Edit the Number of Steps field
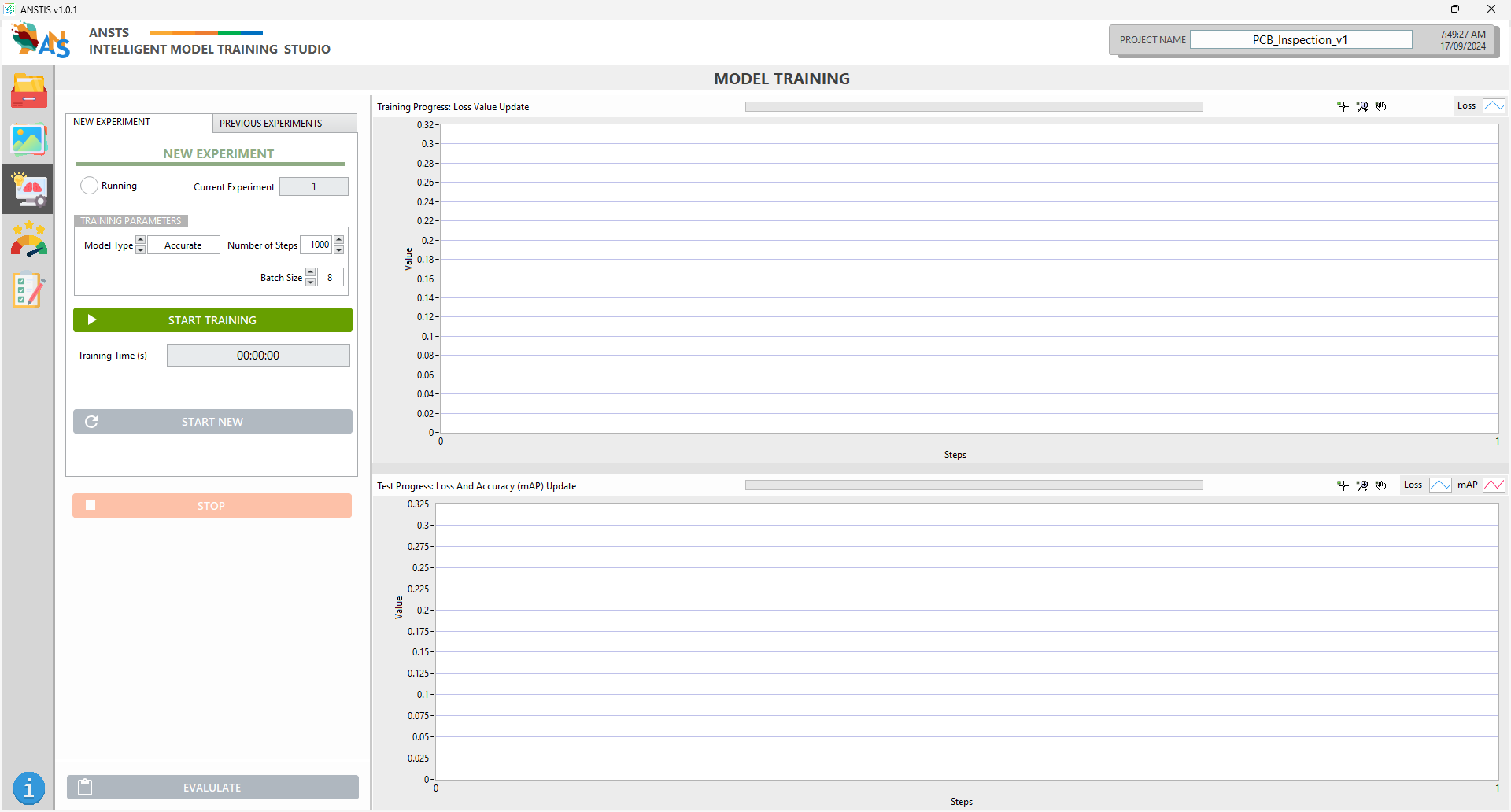The height and width of the screenshot is (812, 1511). [x=316, y=245]
